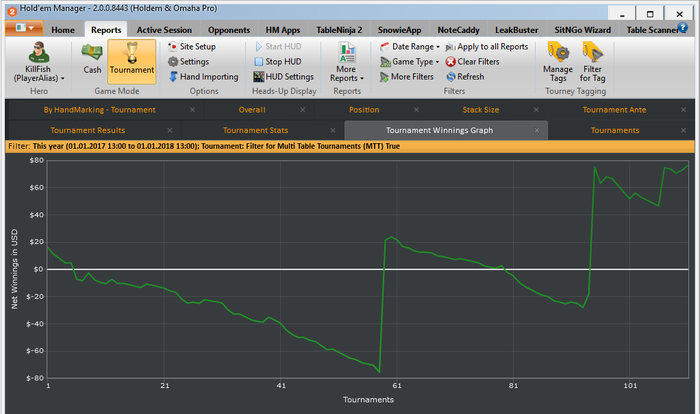Open the LeakBuster tab
Image resolution: width=700 pixels, height=414 pixels.
pyautogui.click(x=517, y=30)
